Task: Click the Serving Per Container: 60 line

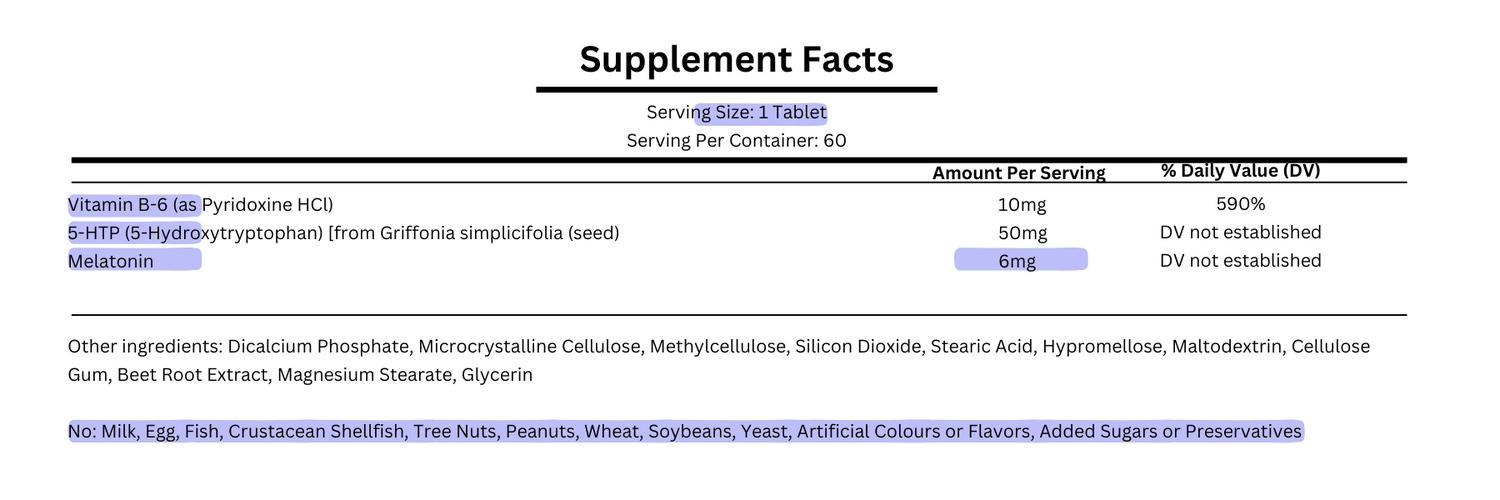Action: [736, 140]
